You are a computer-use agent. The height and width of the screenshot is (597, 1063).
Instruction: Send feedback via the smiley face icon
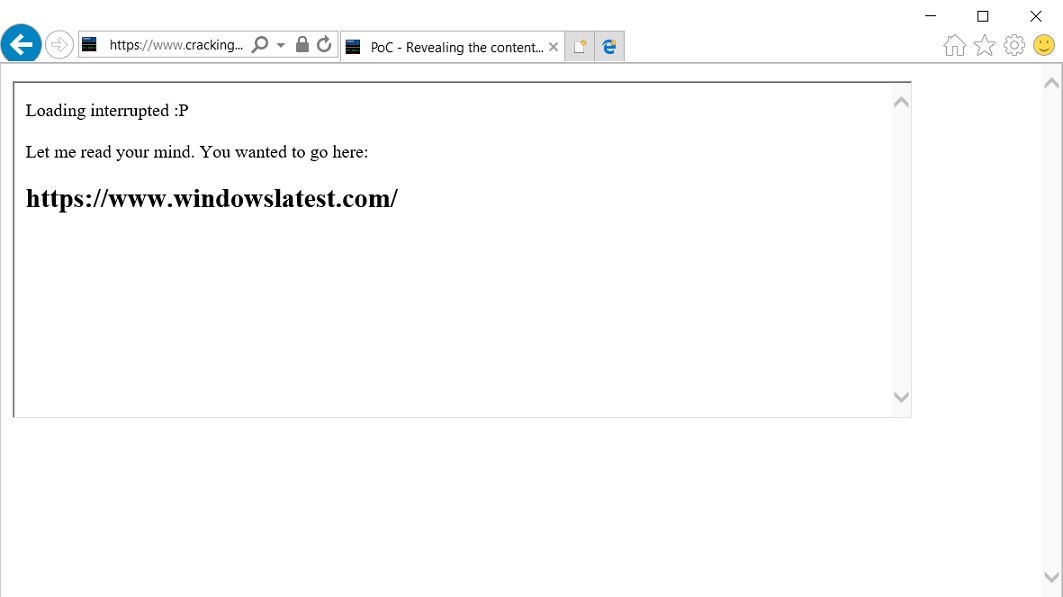[x=1044, y=45]
